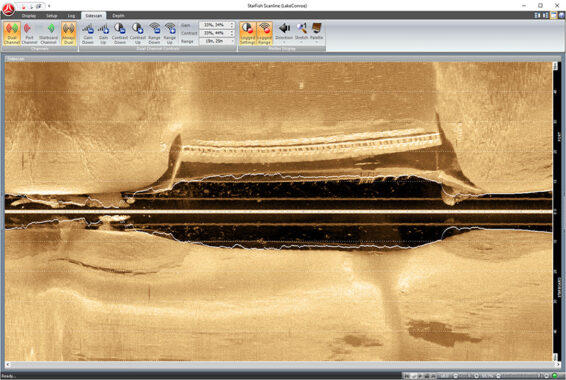The image size is (566, 380).
Task: Click the Gain percentage stepper field
Action: point(217,25)
